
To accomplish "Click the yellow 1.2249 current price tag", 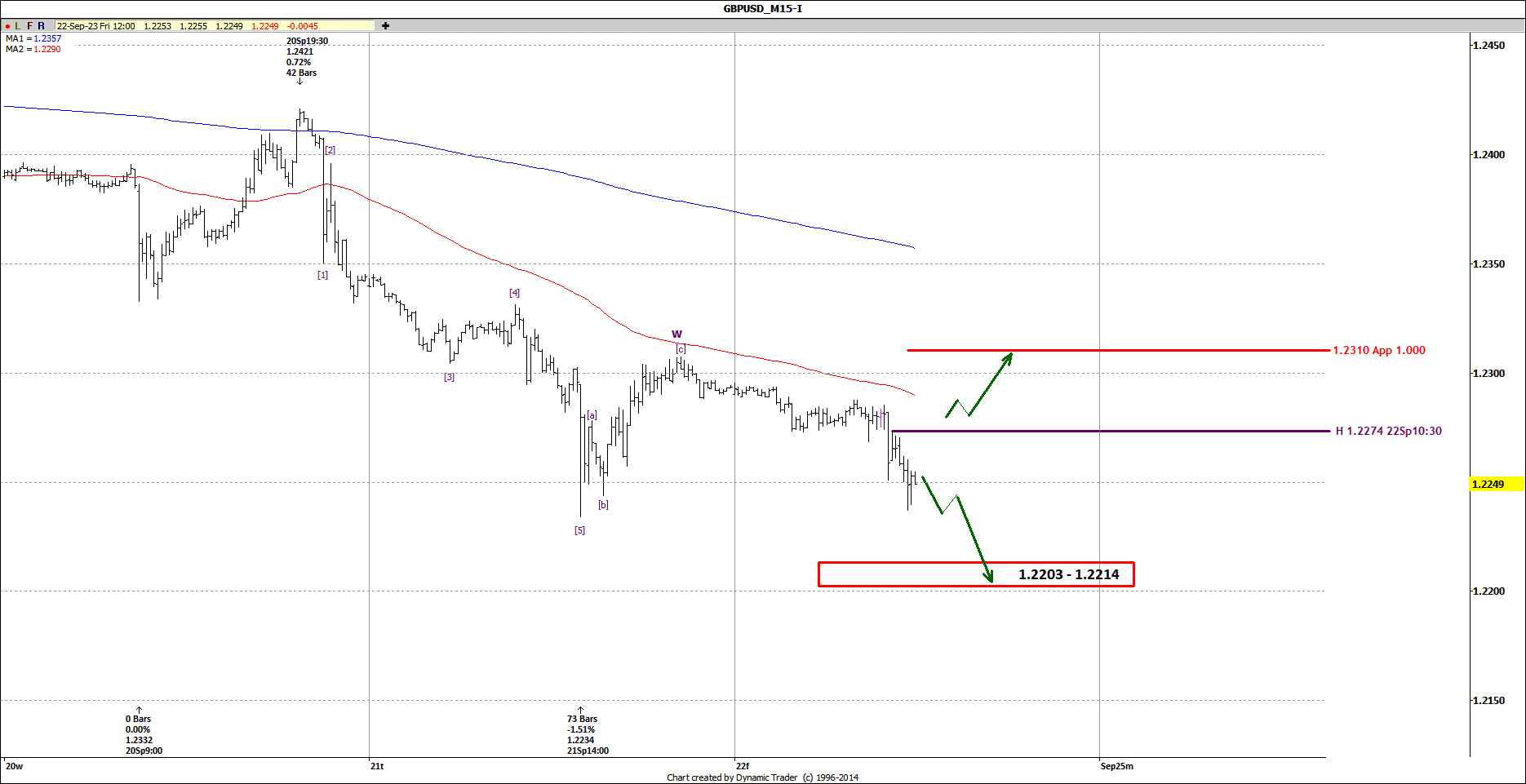I will click(1497, 484).
